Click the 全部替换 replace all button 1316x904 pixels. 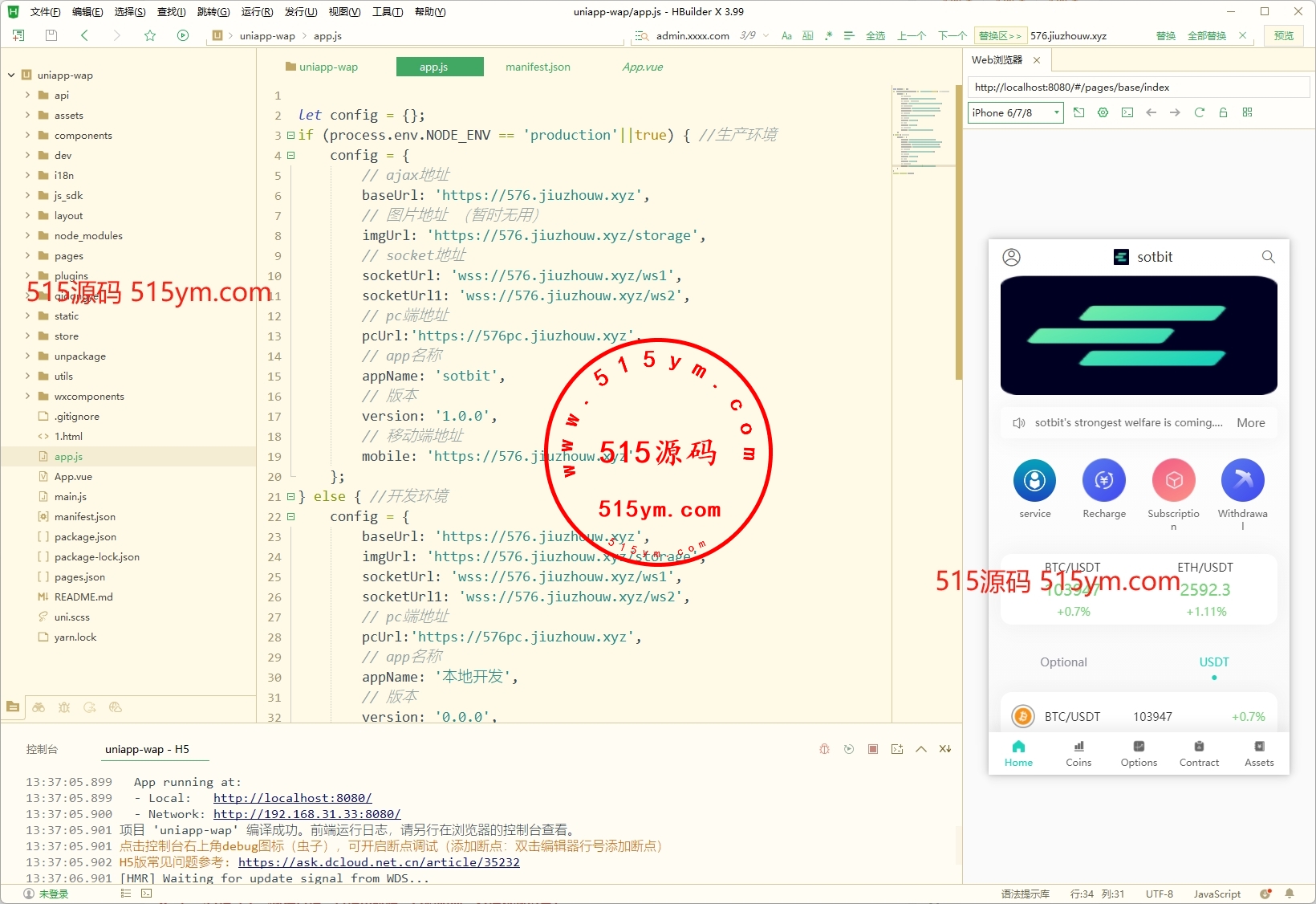click(x=1206, y=35)
